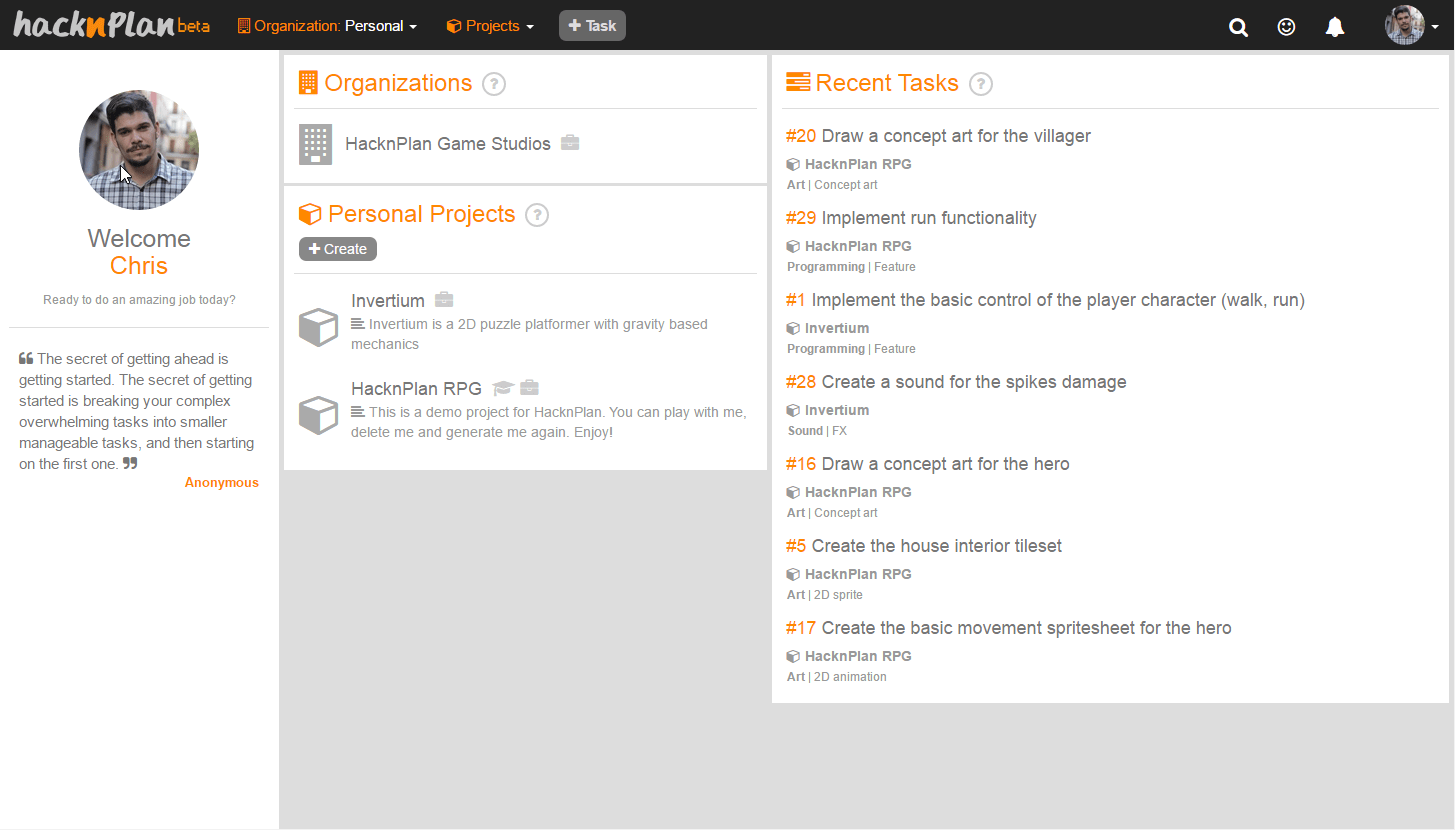
Task: Click the smiley feedback icon
Action: pyautogui.click(x=1287, y=27)
